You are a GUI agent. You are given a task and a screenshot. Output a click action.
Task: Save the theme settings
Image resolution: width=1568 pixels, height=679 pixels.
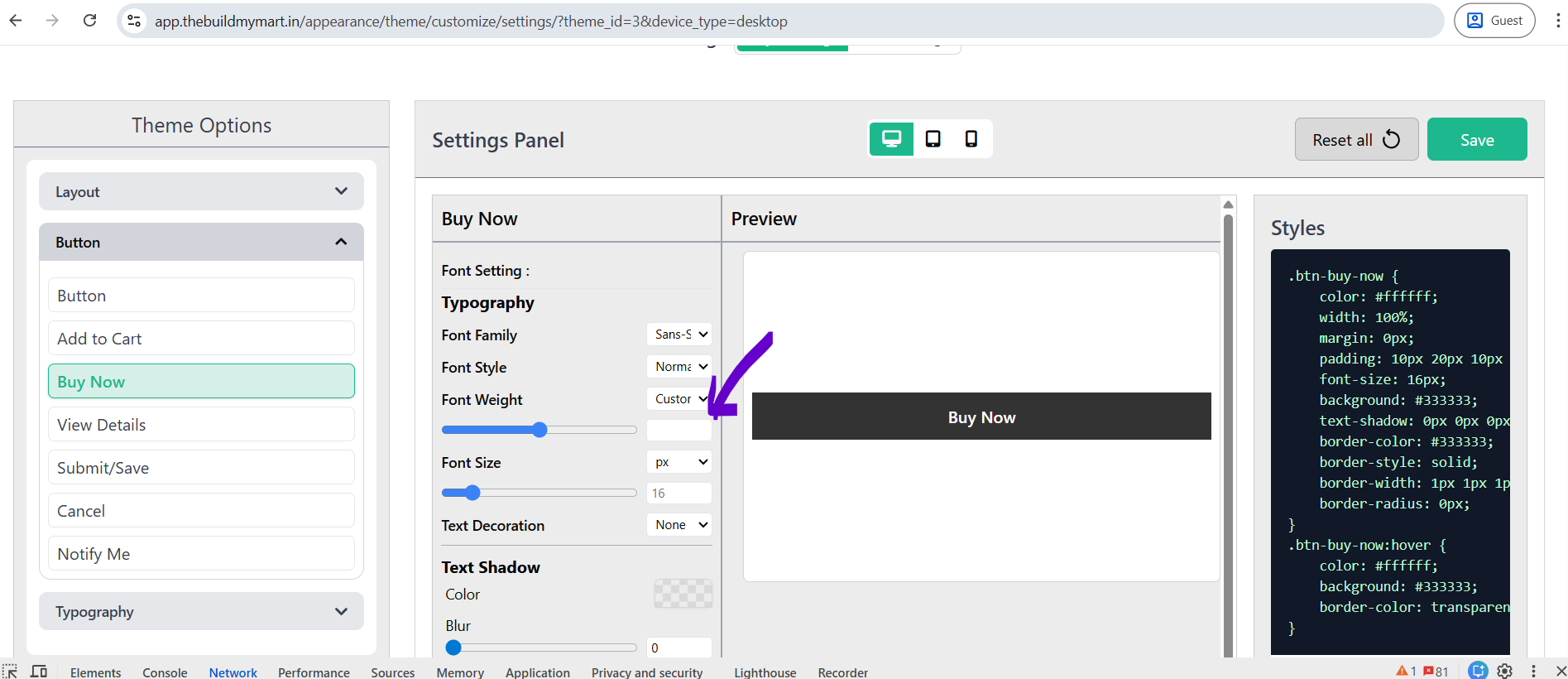click(1477, 139)
